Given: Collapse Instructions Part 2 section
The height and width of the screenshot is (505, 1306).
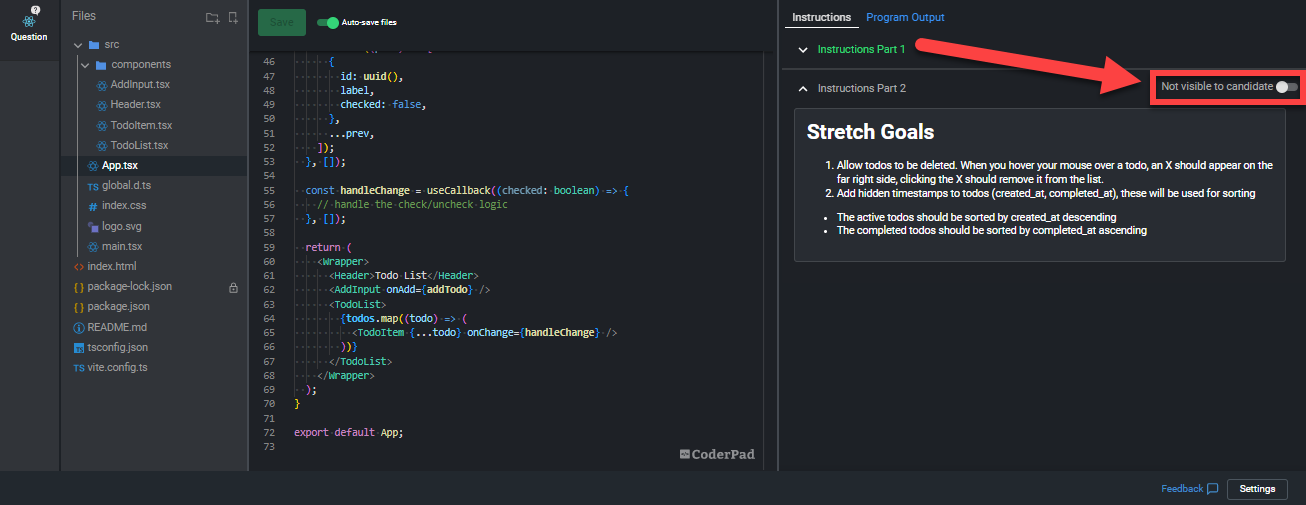Looking at the screenshot, I should pos(802,88).
